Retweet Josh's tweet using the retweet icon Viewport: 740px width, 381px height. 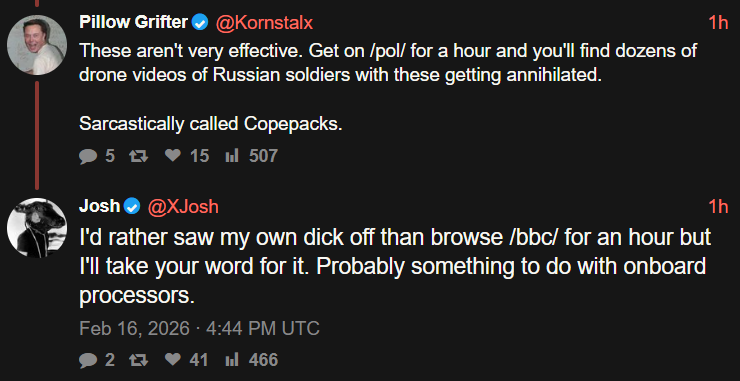click(138, 361)
